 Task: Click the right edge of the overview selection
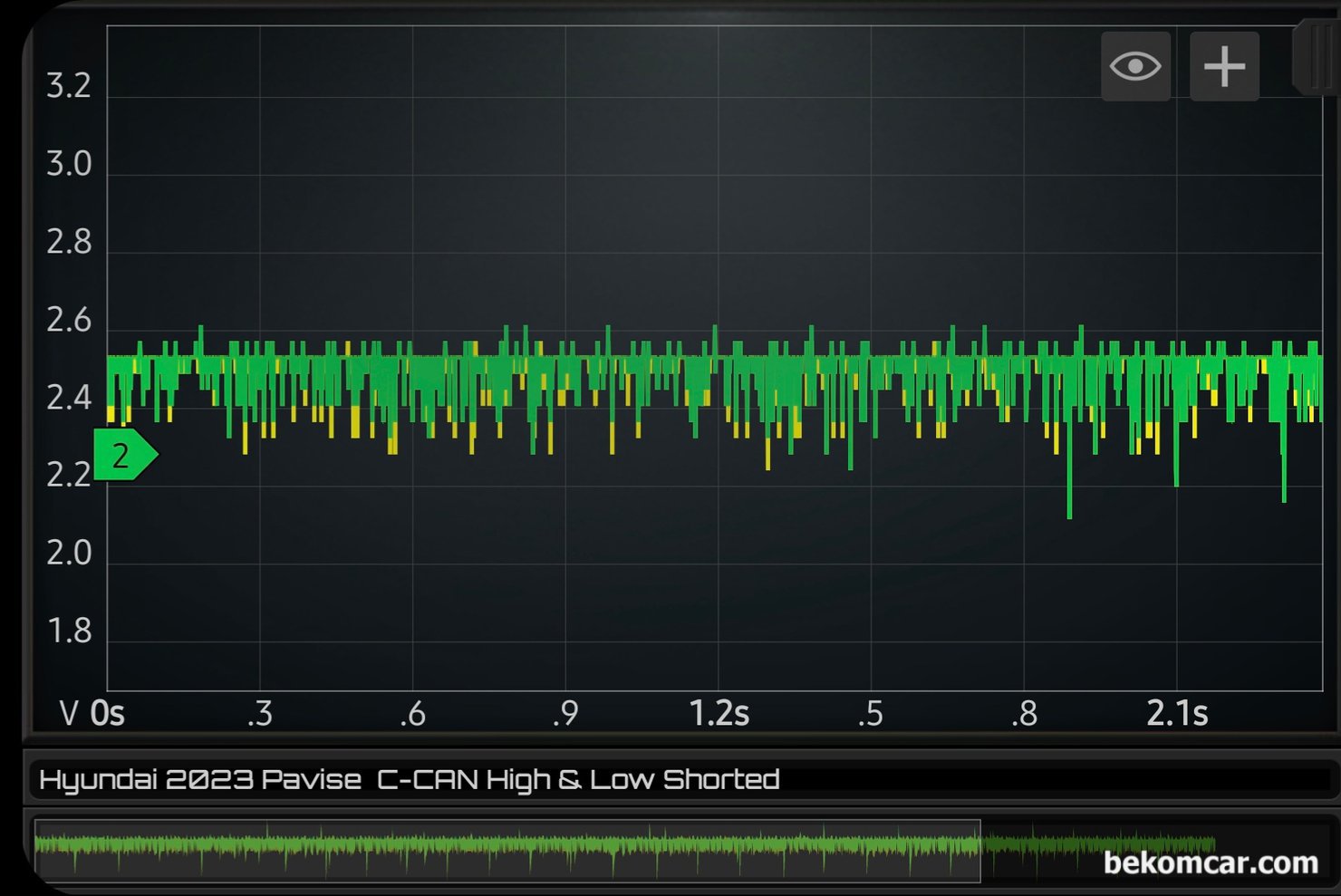[980, 850]
